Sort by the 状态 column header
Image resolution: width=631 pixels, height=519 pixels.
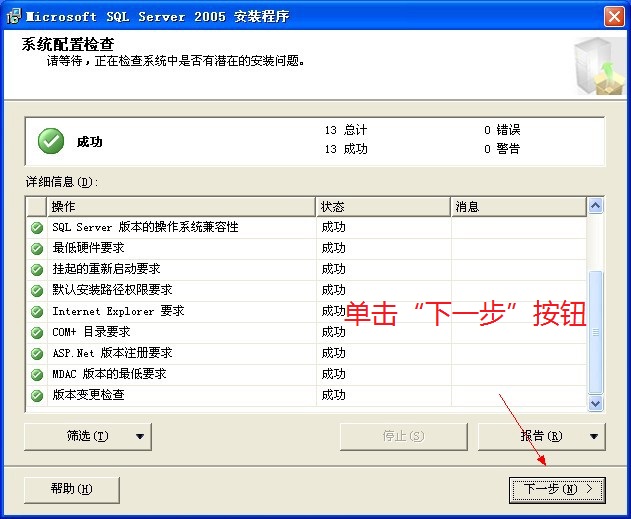coord(383,206)
